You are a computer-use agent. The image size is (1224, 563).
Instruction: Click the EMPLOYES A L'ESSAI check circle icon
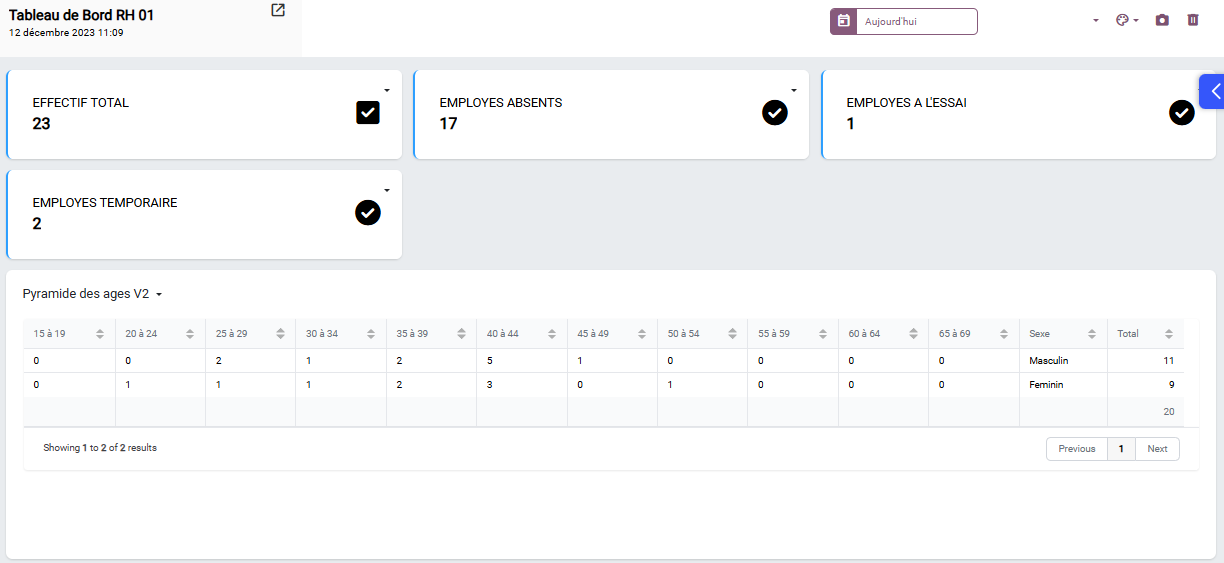point(1182,113)
